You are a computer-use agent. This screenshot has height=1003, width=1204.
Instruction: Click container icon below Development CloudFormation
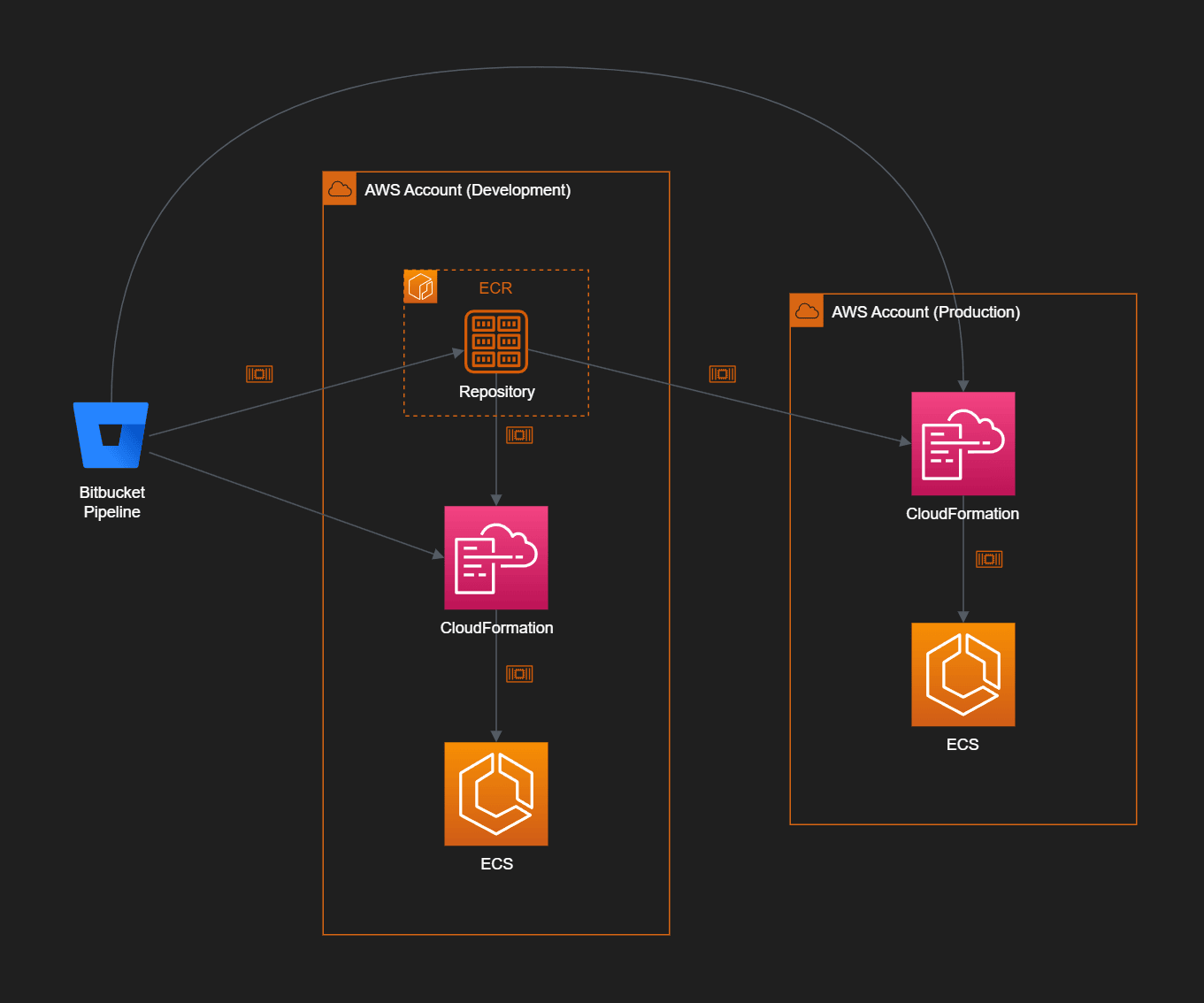[x=519, y=674]
